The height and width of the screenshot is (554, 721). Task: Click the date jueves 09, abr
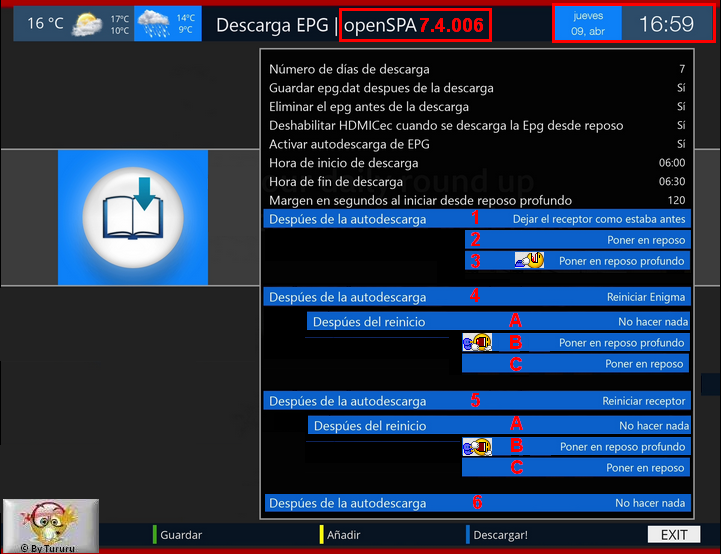[588, 23]
